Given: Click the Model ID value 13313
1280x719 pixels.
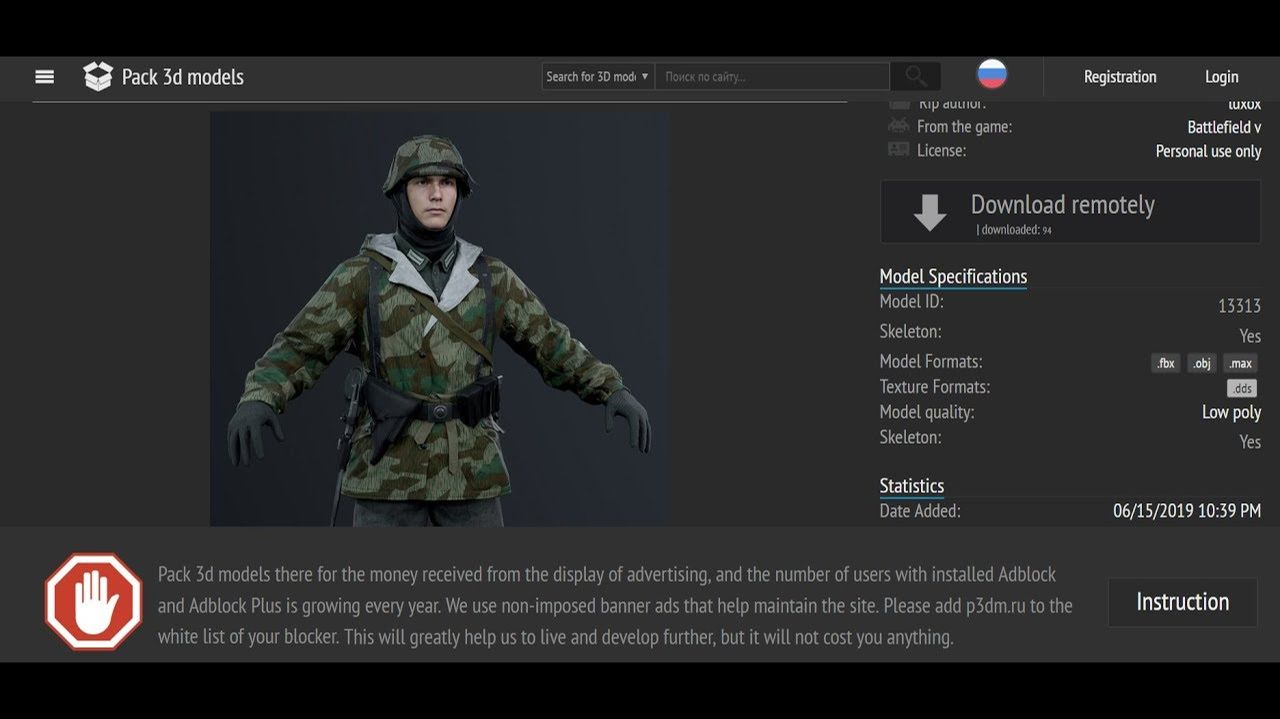Looking at the screenshot, I should click(1239, 307).
